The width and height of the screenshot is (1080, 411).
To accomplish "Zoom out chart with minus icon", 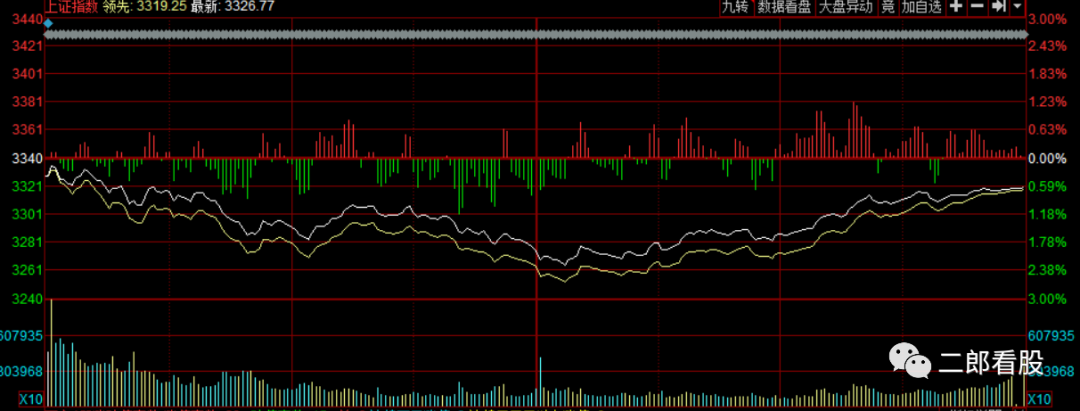I will point(977,7).
